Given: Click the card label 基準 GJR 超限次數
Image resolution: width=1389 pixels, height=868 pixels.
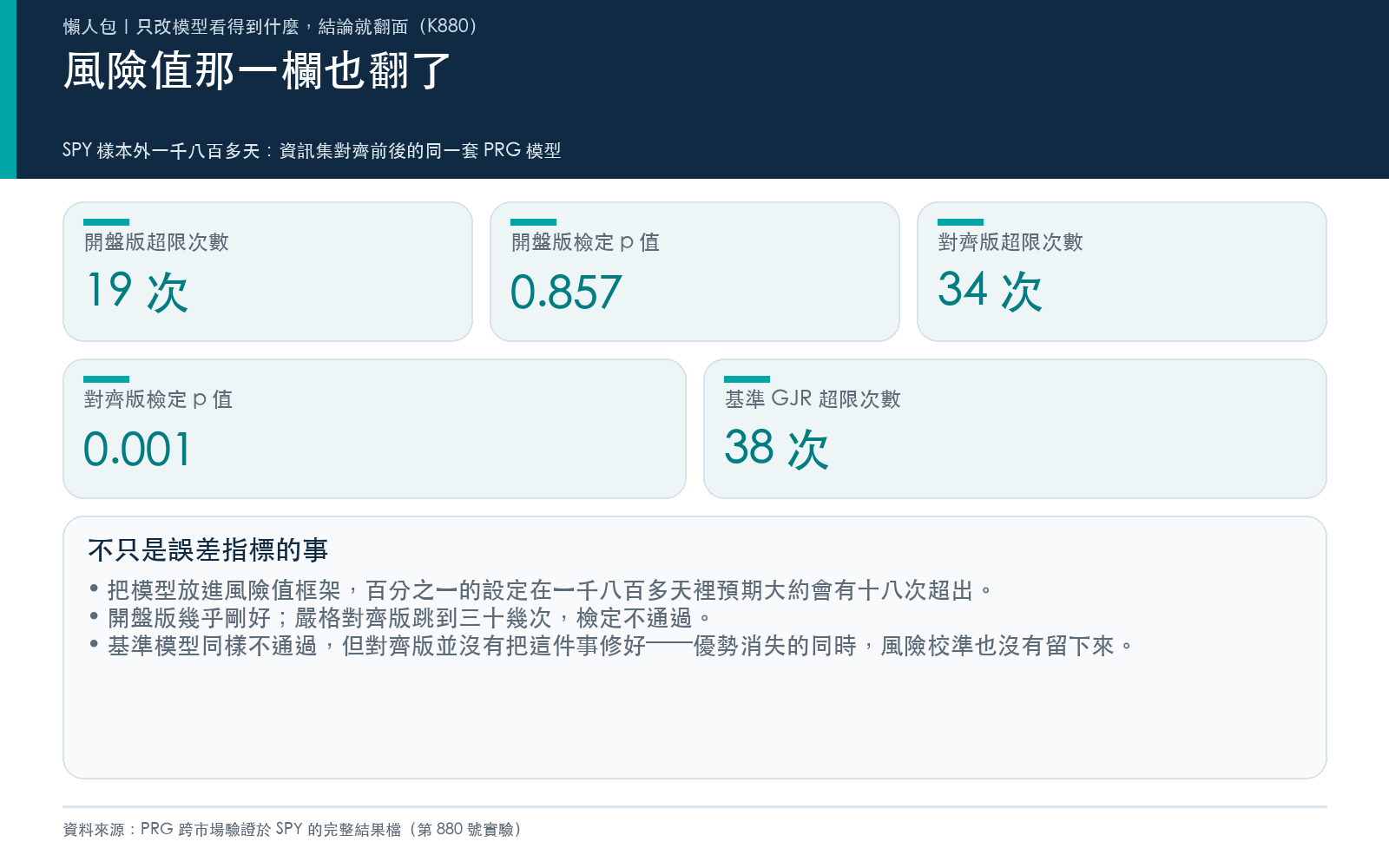Looking at the screenshot, I should point(813,399).
